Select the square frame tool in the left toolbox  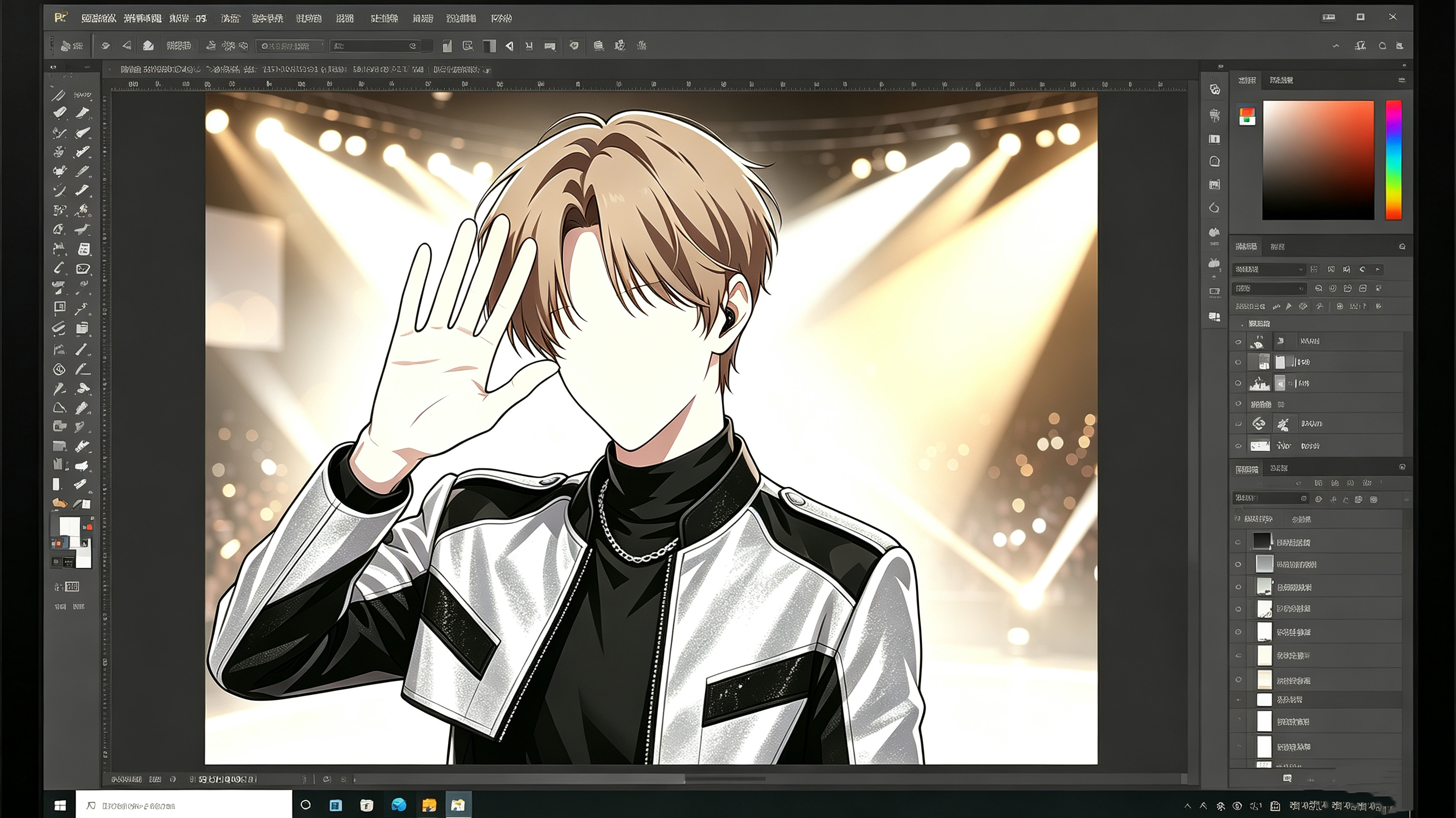(59, 308)
